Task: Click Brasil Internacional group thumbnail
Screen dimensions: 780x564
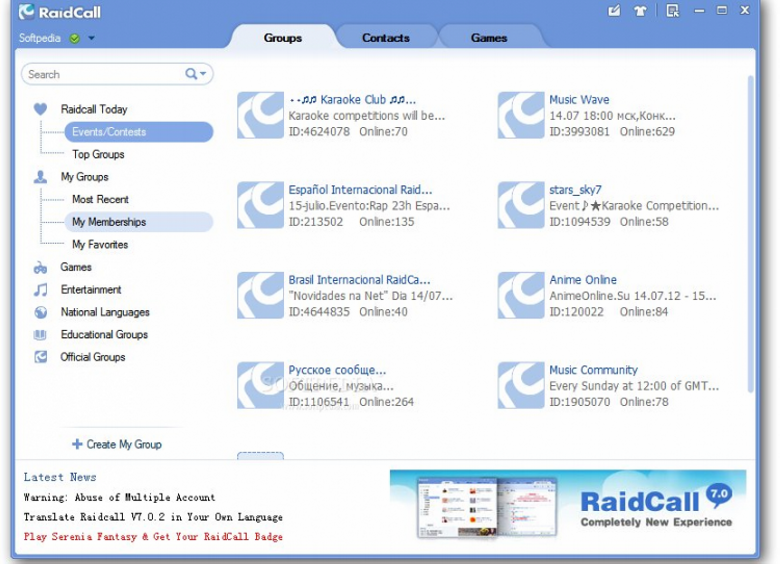Action: [260, 295]
